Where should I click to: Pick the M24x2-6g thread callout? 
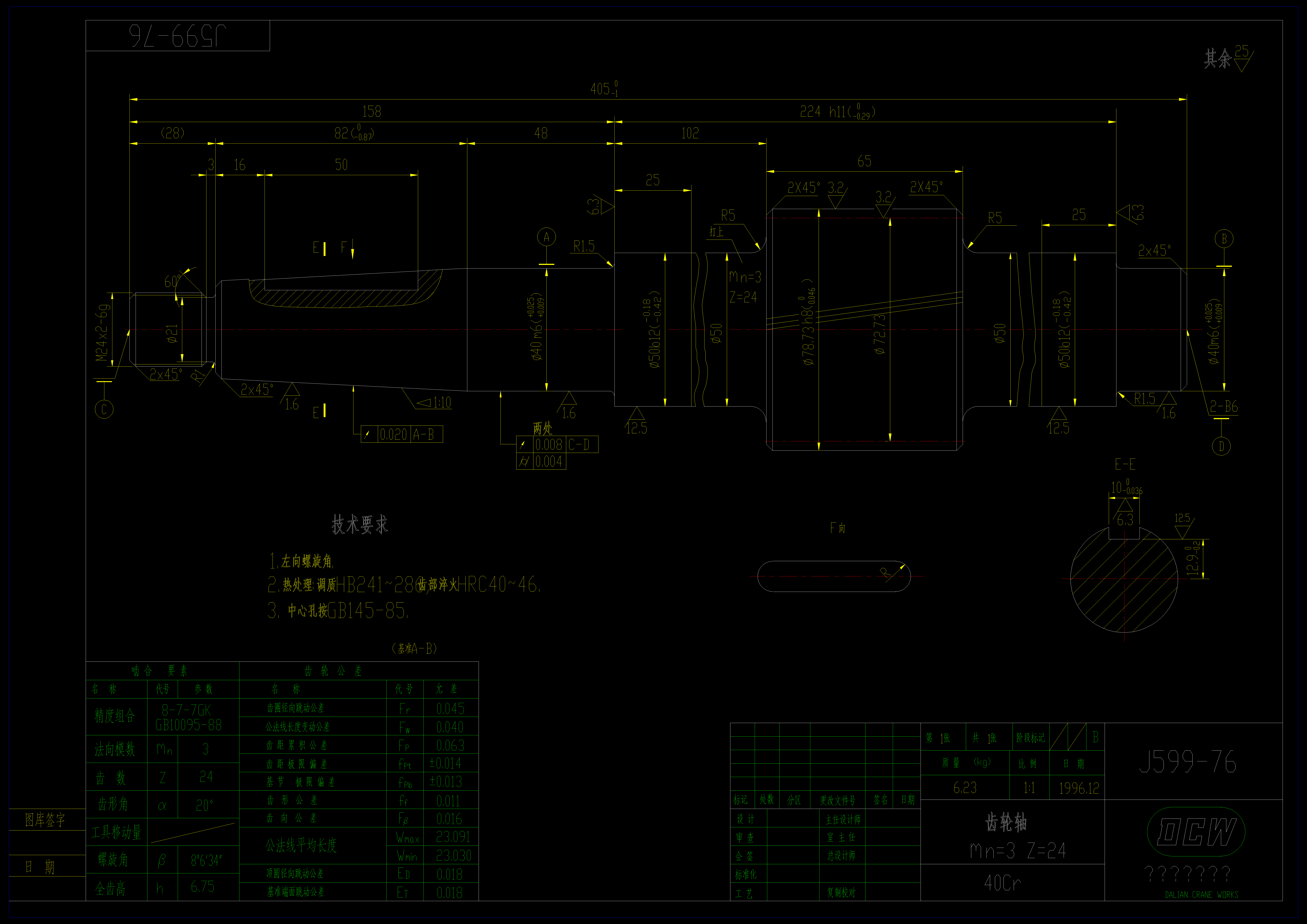102,333
